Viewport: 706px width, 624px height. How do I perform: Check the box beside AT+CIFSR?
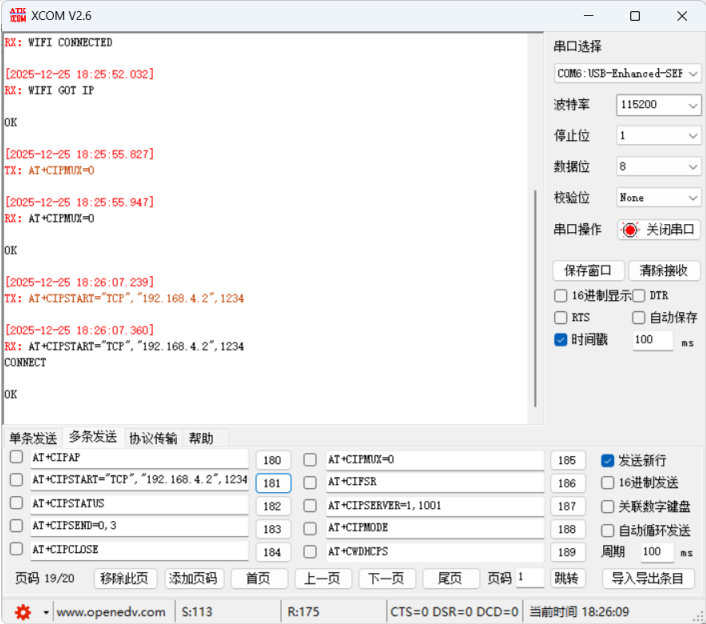pos(310,483)
